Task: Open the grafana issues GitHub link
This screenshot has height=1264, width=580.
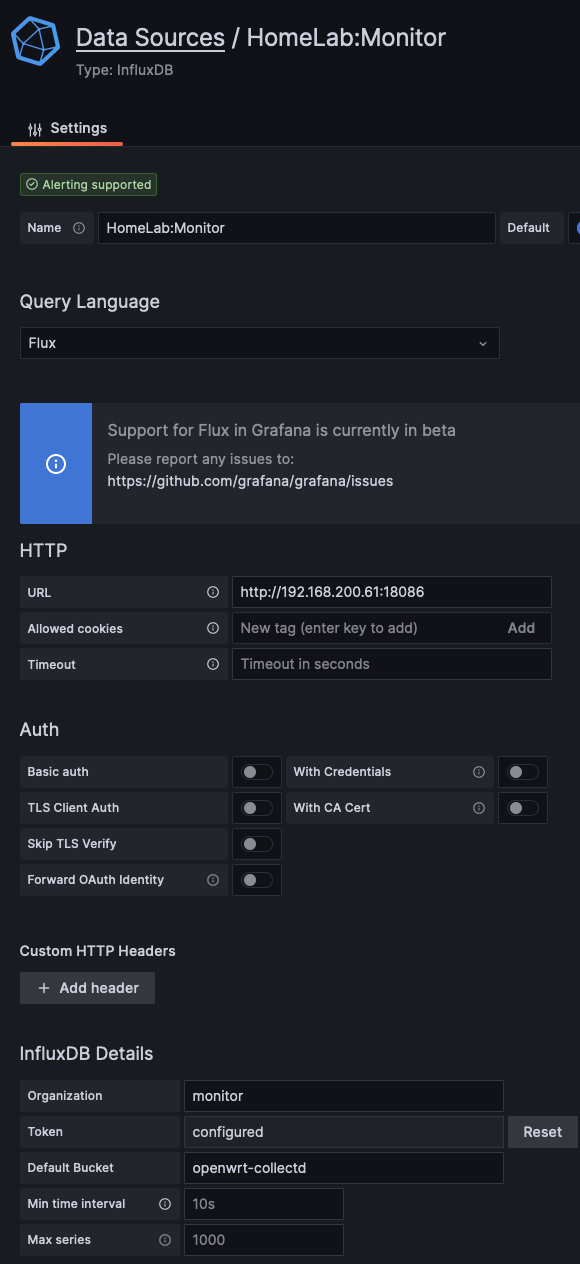Action: click(x=250, y=481)
